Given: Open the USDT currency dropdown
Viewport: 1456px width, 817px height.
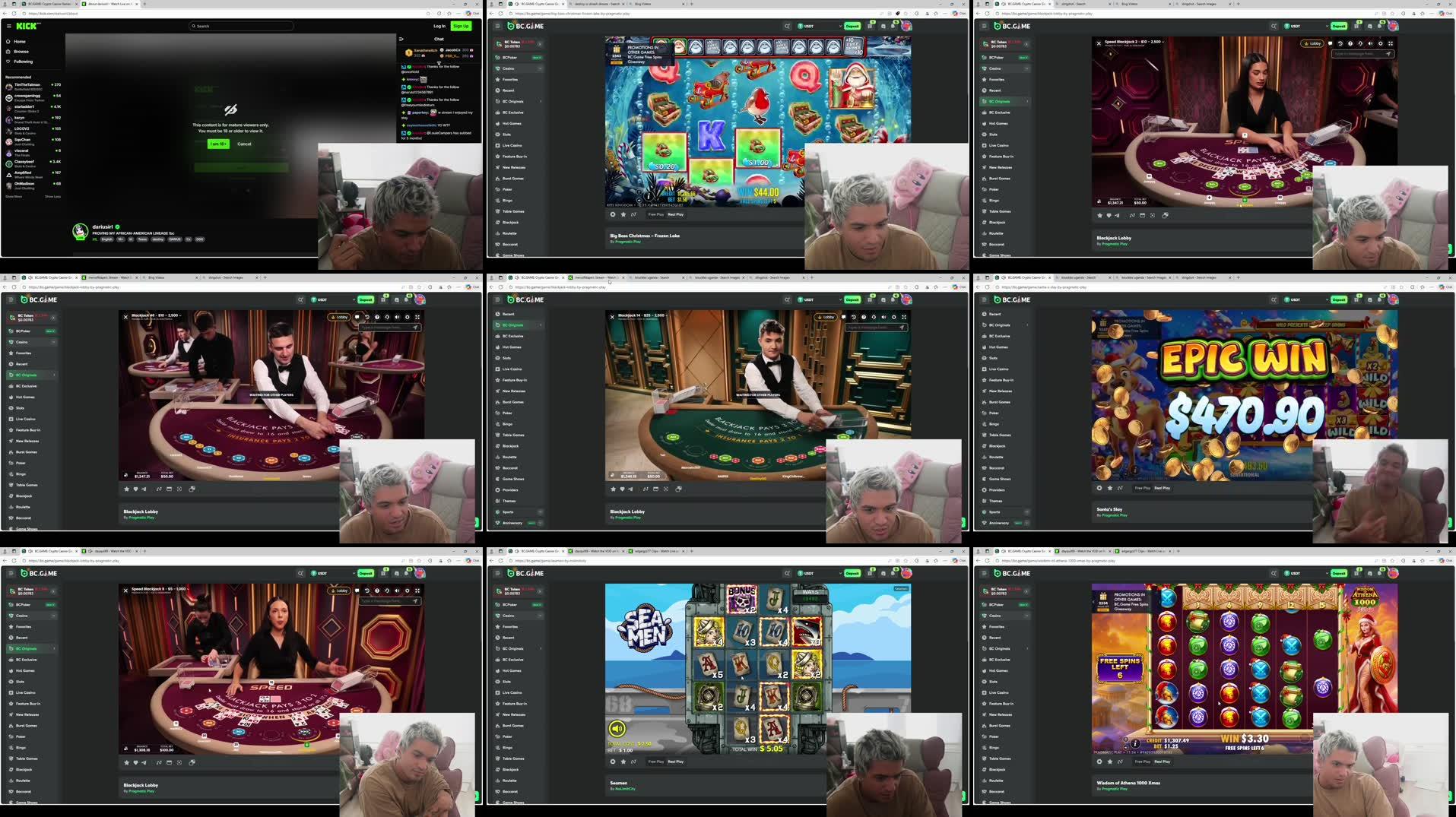Looking at the screenshot, I should [x=807, y=25].
